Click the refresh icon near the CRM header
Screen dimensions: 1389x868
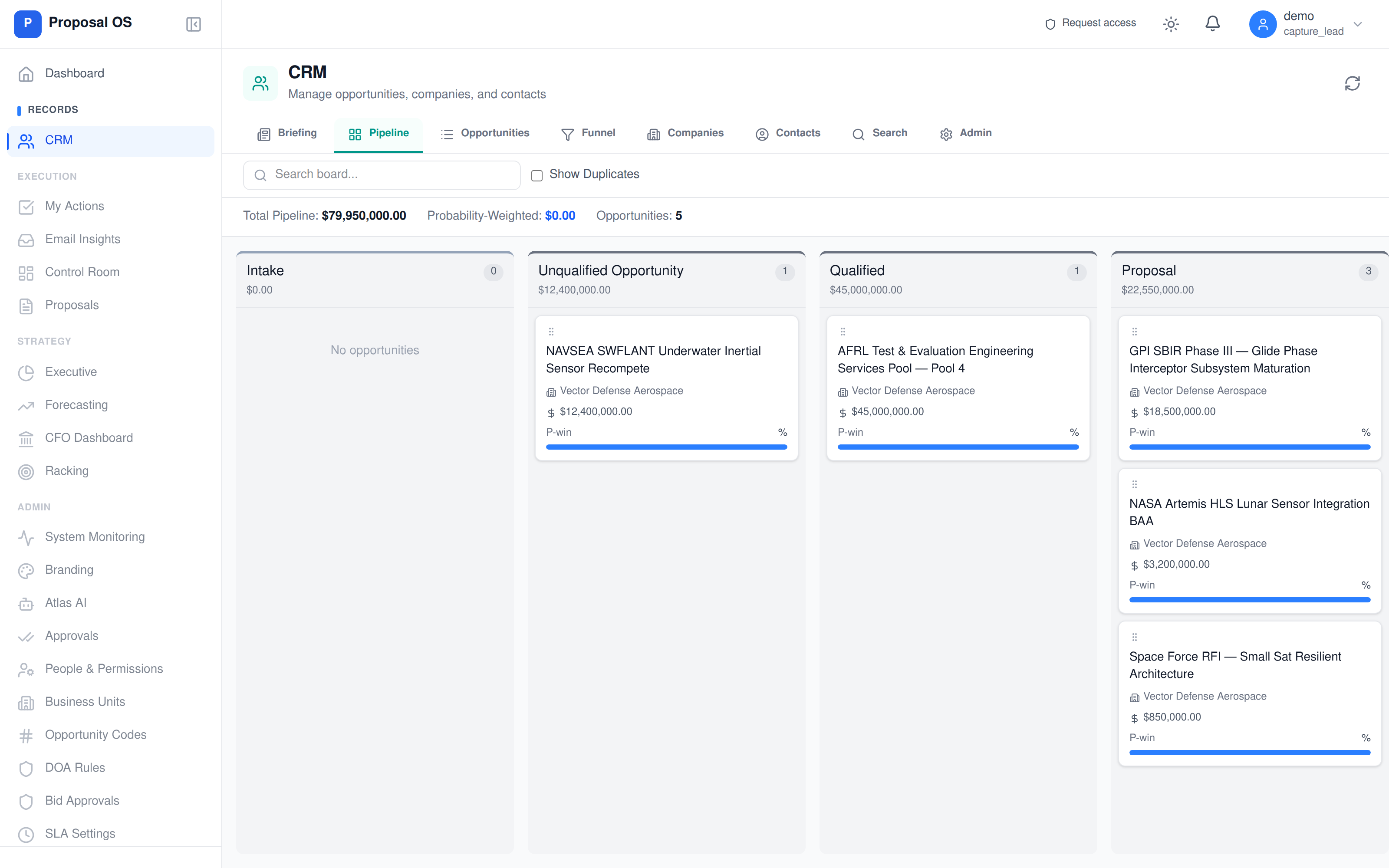coord(1353,84)
